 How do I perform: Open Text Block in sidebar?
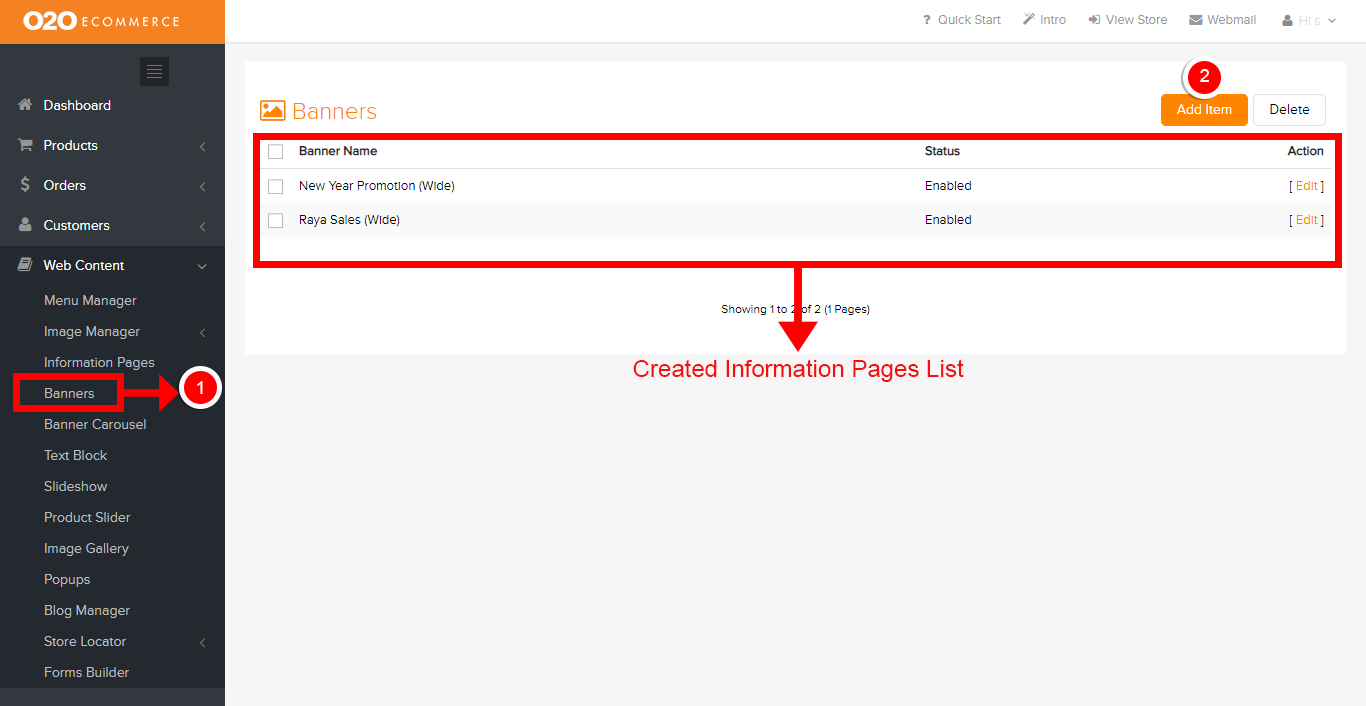pyautogui.click(x=75, y=455)
